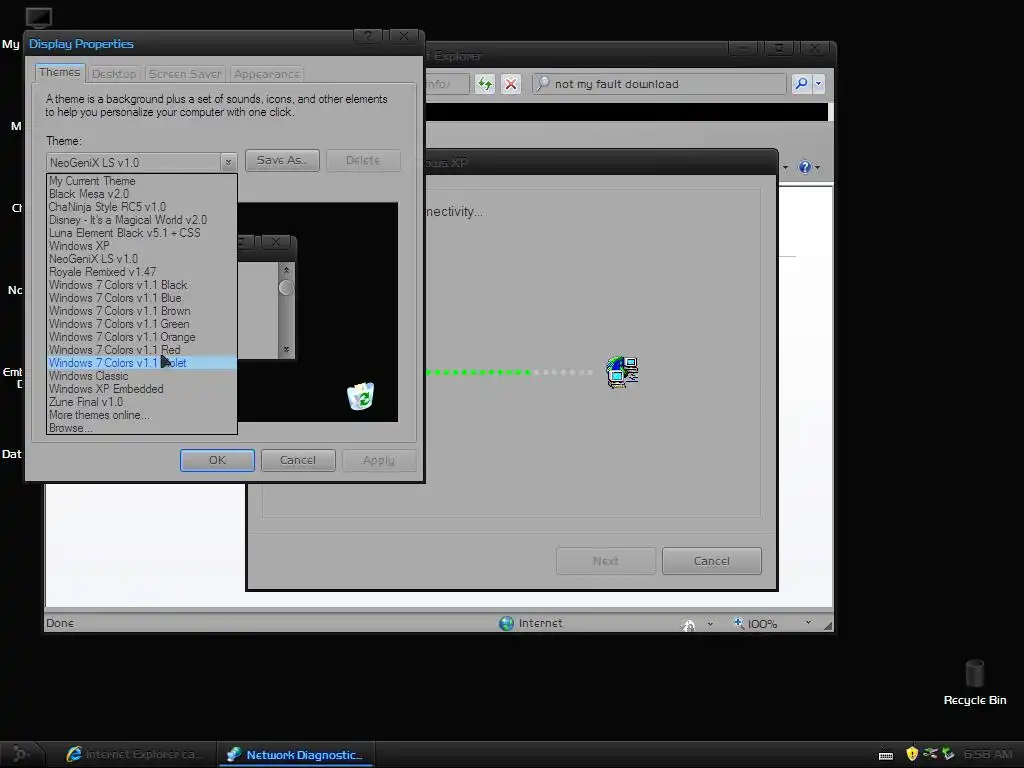Screen dimensions: 1024x768
Task: Click the Apply button
Action: coord(379,460)
